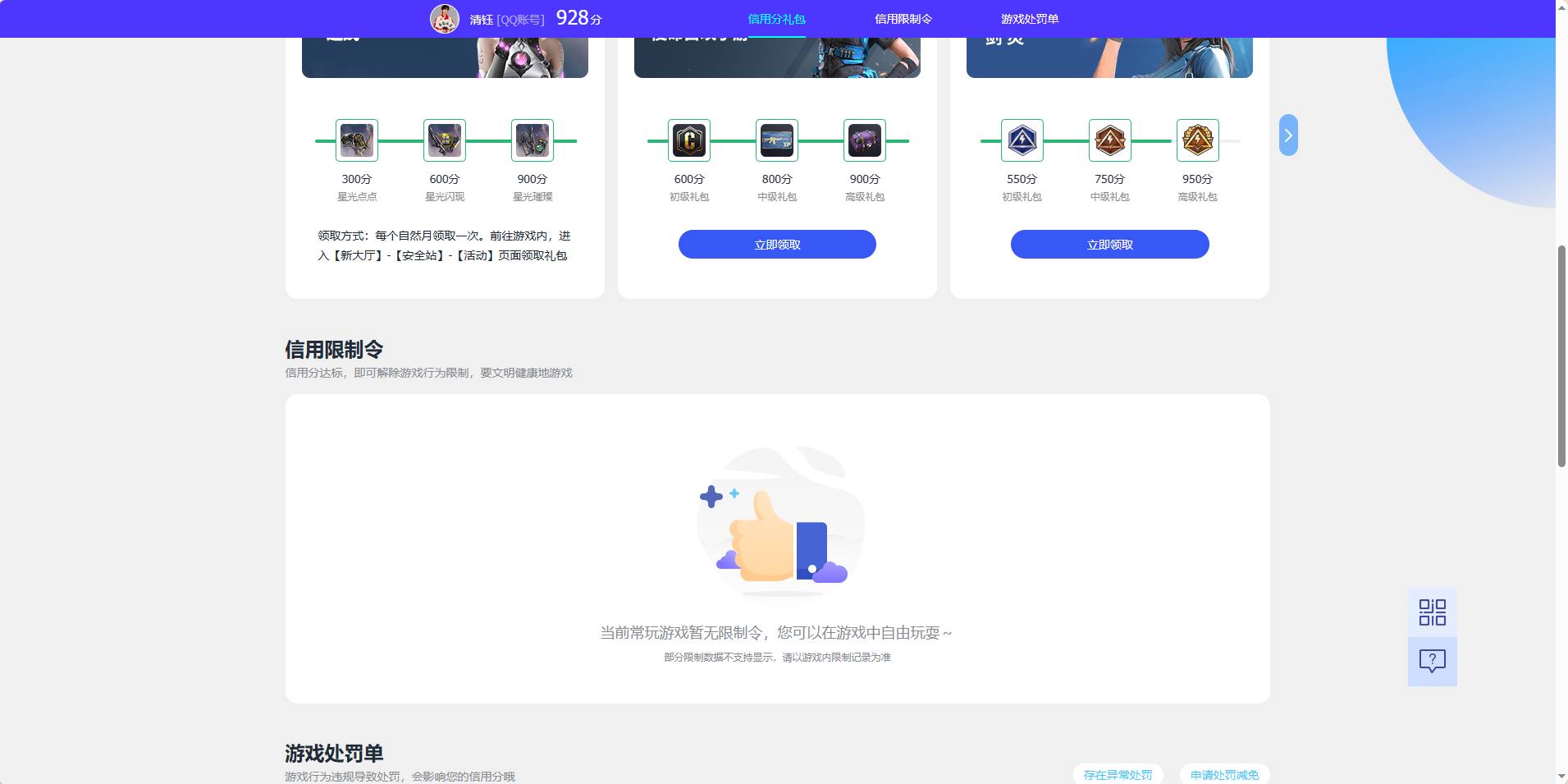Click the 领取方式 instruction text

point(444,245)
